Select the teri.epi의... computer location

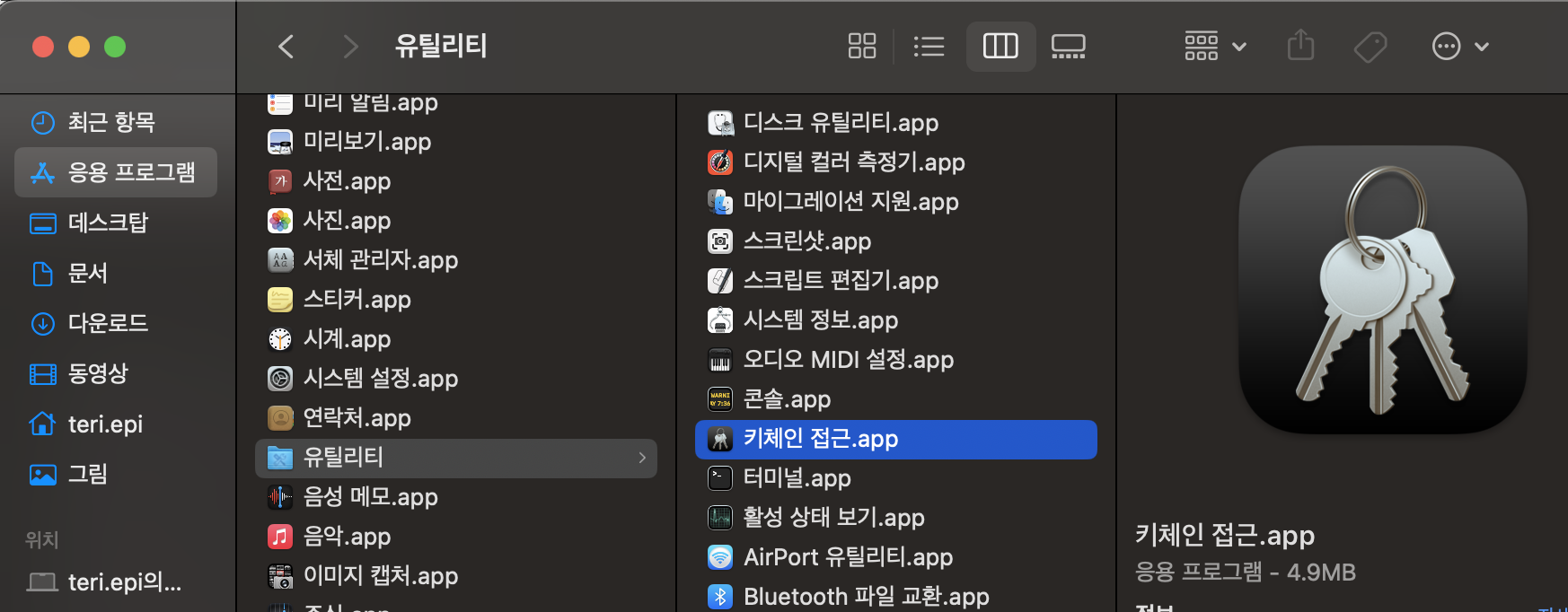(x=116, y=582)
